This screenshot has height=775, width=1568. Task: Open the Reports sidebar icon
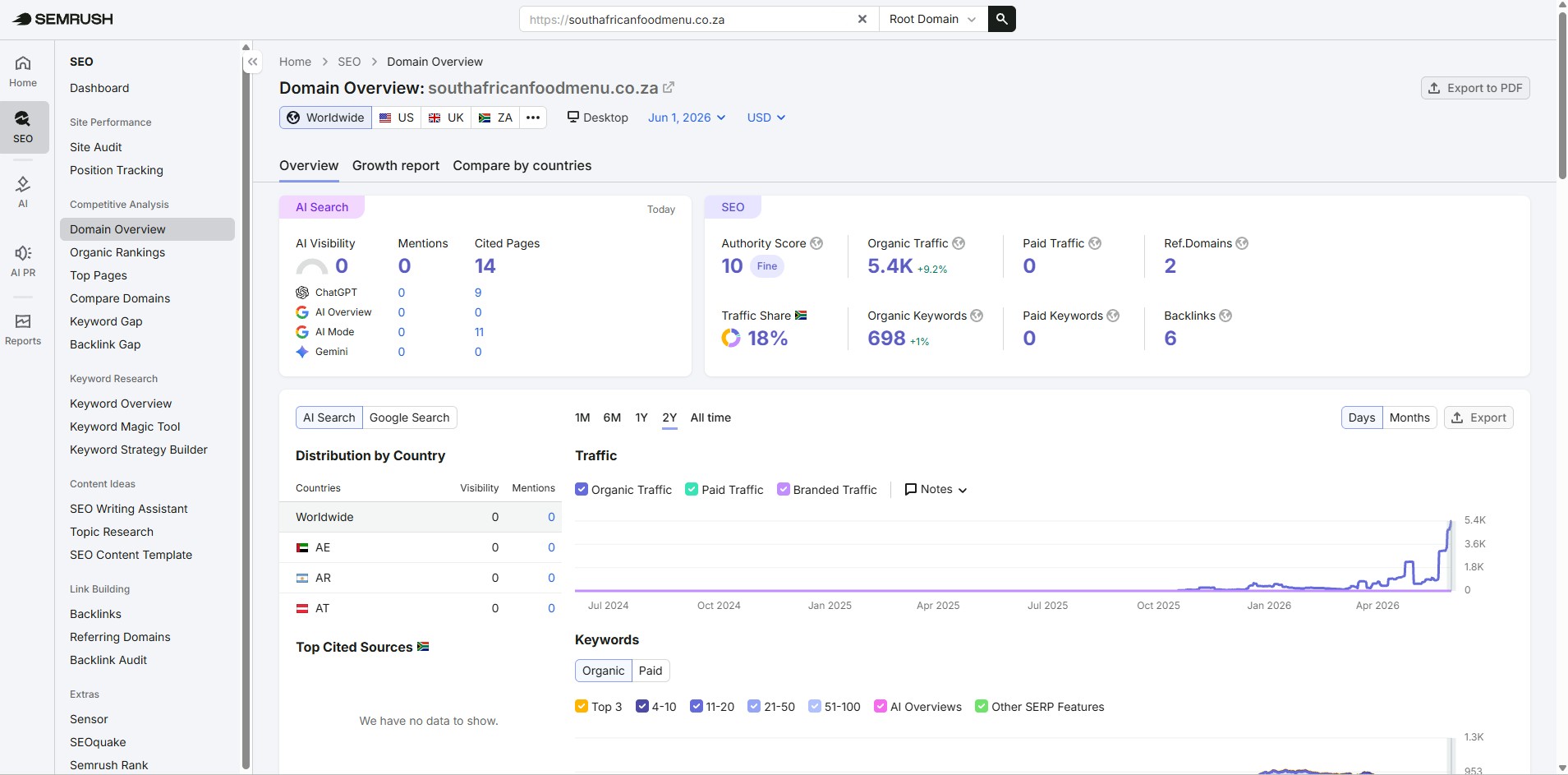coord(23,329)
